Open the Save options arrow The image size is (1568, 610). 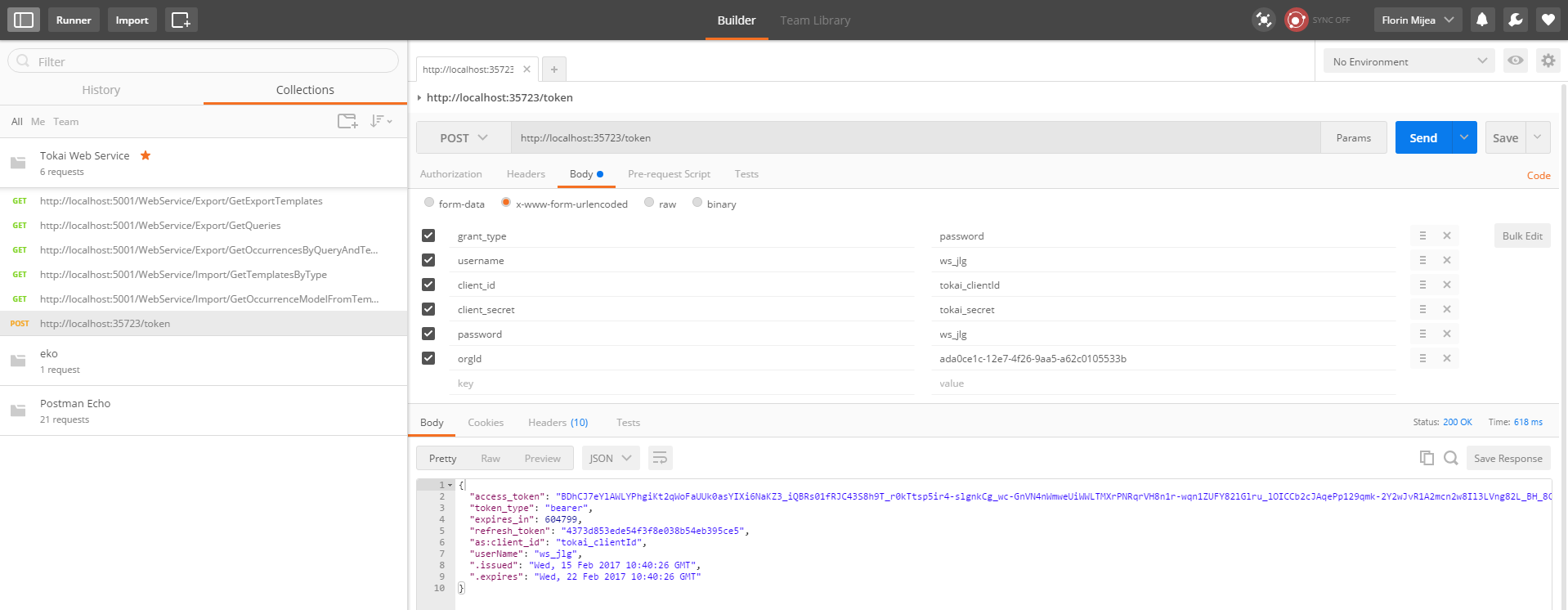point(1538,137)
